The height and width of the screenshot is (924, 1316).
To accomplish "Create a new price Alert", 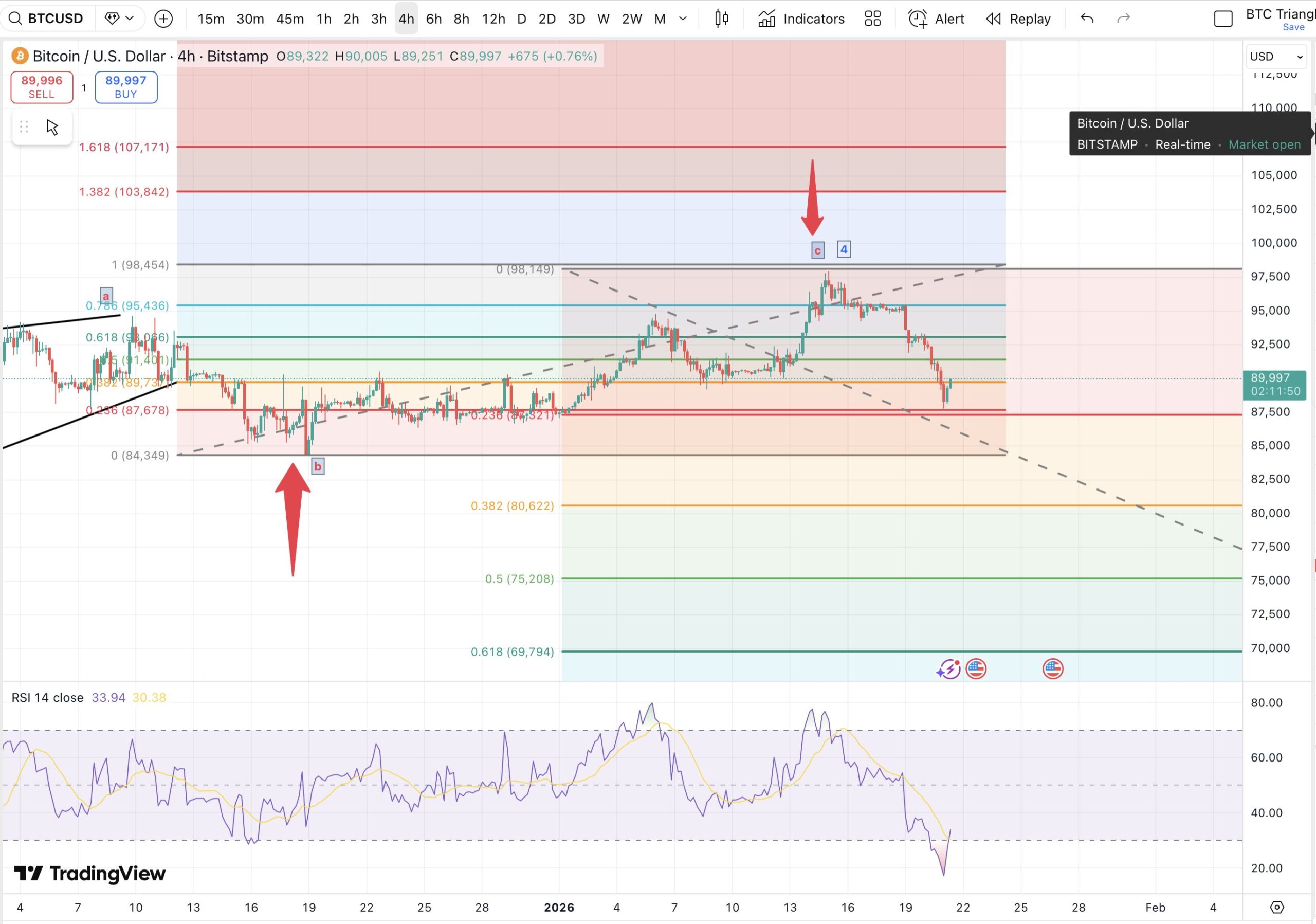I will (934, 19).
